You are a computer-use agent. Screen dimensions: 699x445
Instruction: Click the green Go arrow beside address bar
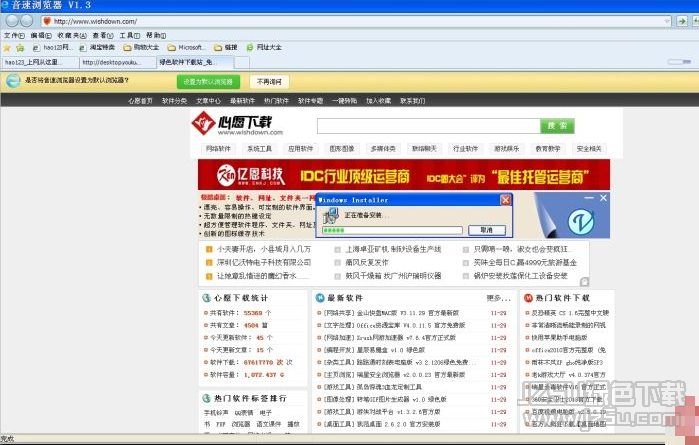682,21
